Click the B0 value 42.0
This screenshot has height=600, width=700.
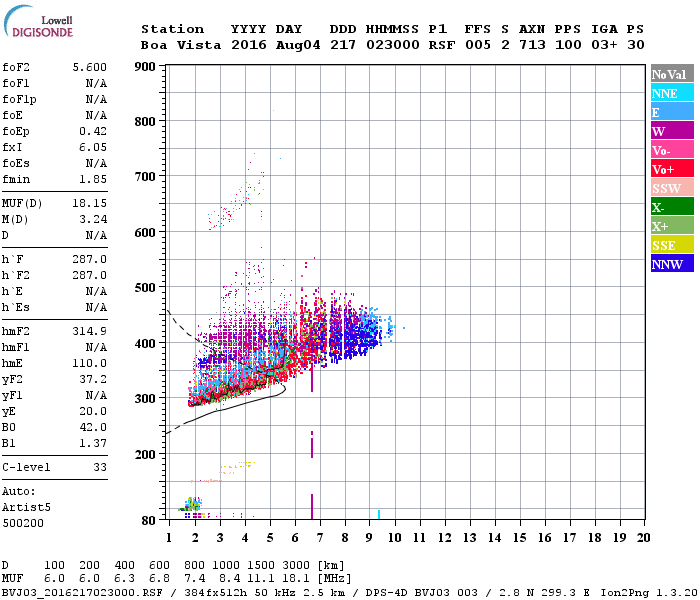(x=93, y=427)
